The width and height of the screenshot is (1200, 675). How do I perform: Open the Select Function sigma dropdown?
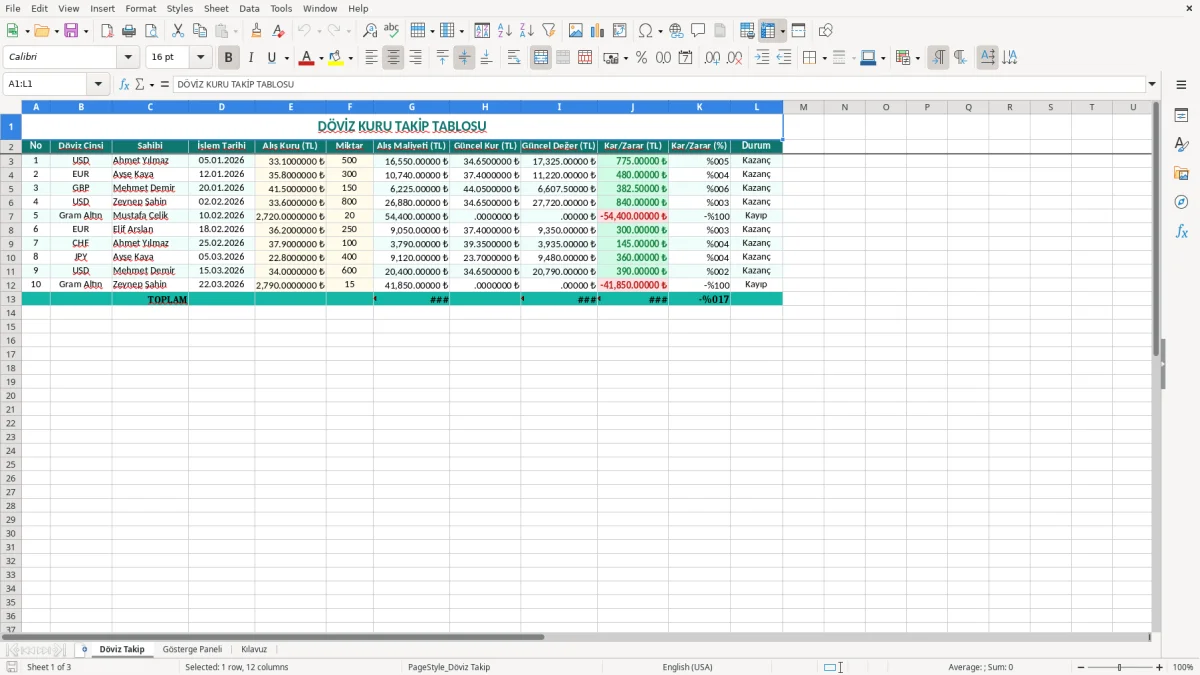151,85
